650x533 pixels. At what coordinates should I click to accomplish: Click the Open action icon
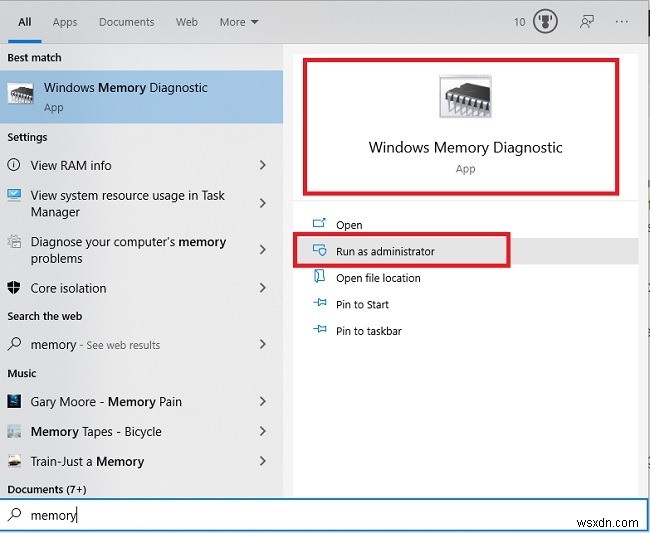click(x=319, y=223)
